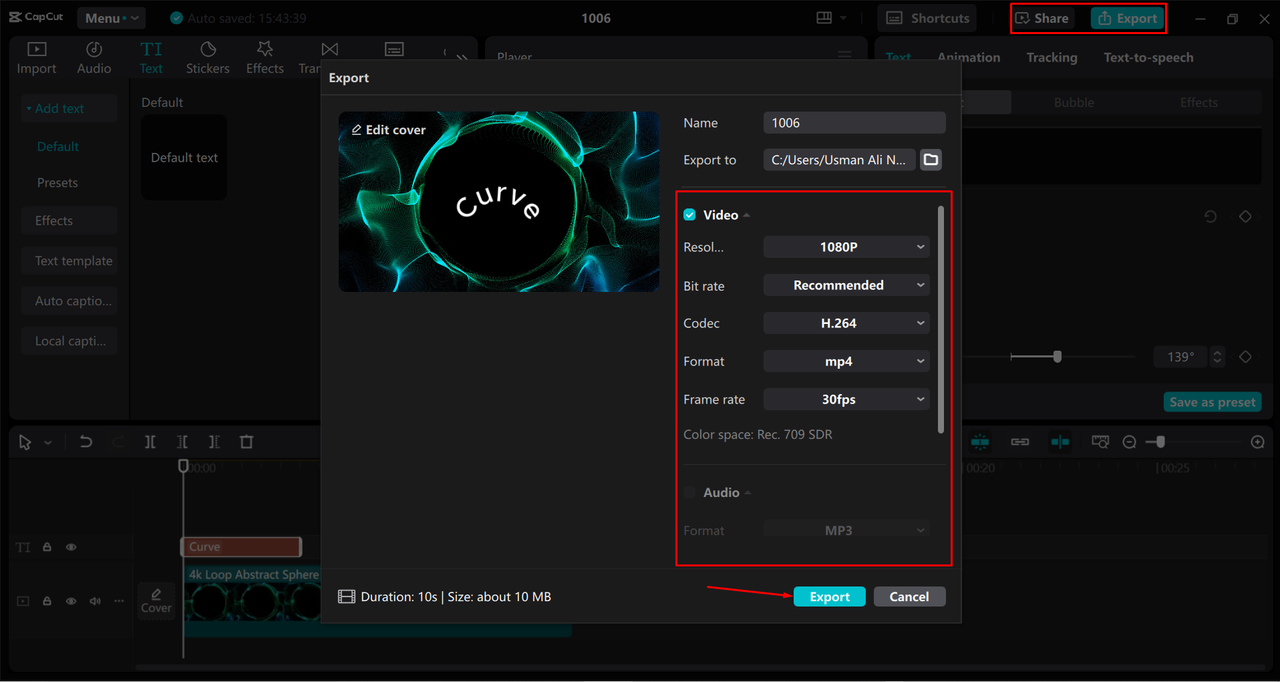Viewport: 1280px width, 682px height.
Task: Open the Codec H.264 dropdown
Action: 846,323
